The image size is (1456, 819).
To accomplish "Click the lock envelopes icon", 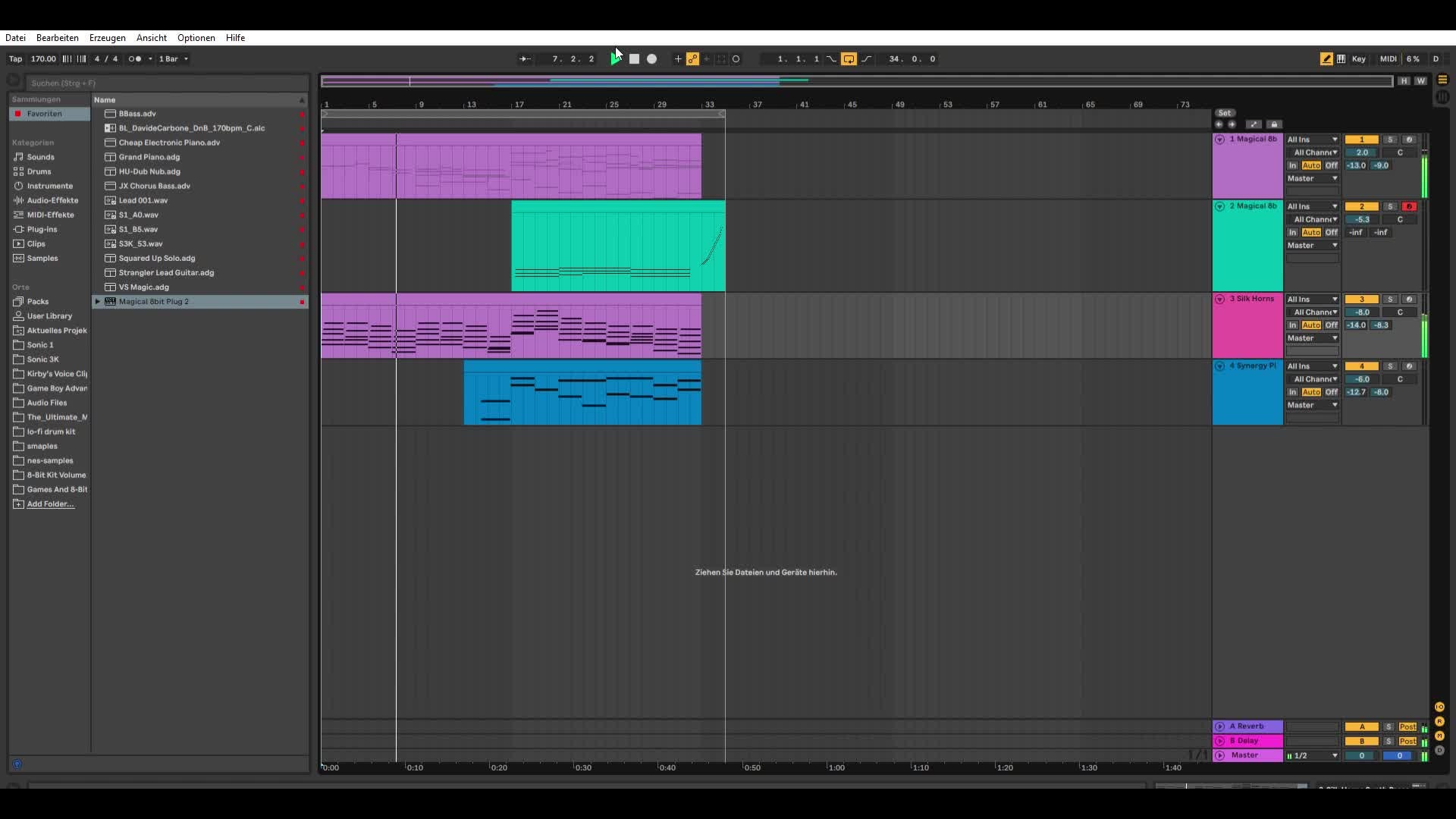I will pos(1274,124).
